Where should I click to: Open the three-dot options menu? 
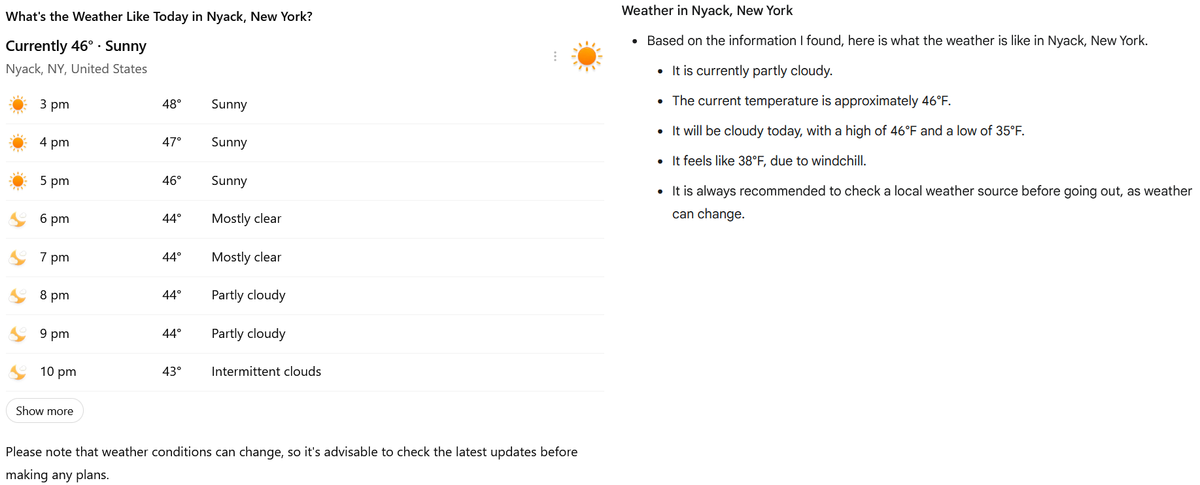(x=555, y=57)
